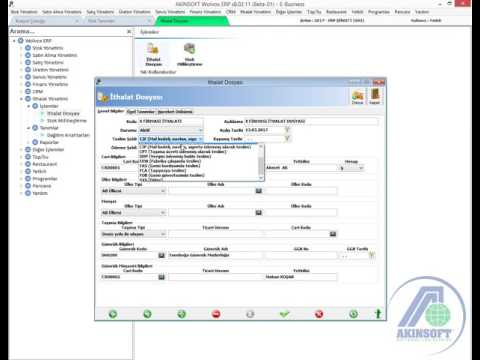This screenshot has height=360, width=480.
Task: Click the third green navigation arrow at bottom
Action: 182,314
